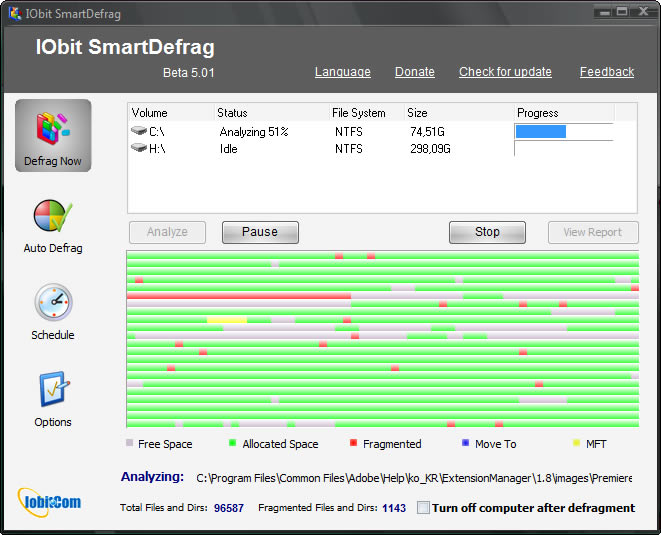
Task: Click the Move To blue swatch
Action: coord(465,443)
